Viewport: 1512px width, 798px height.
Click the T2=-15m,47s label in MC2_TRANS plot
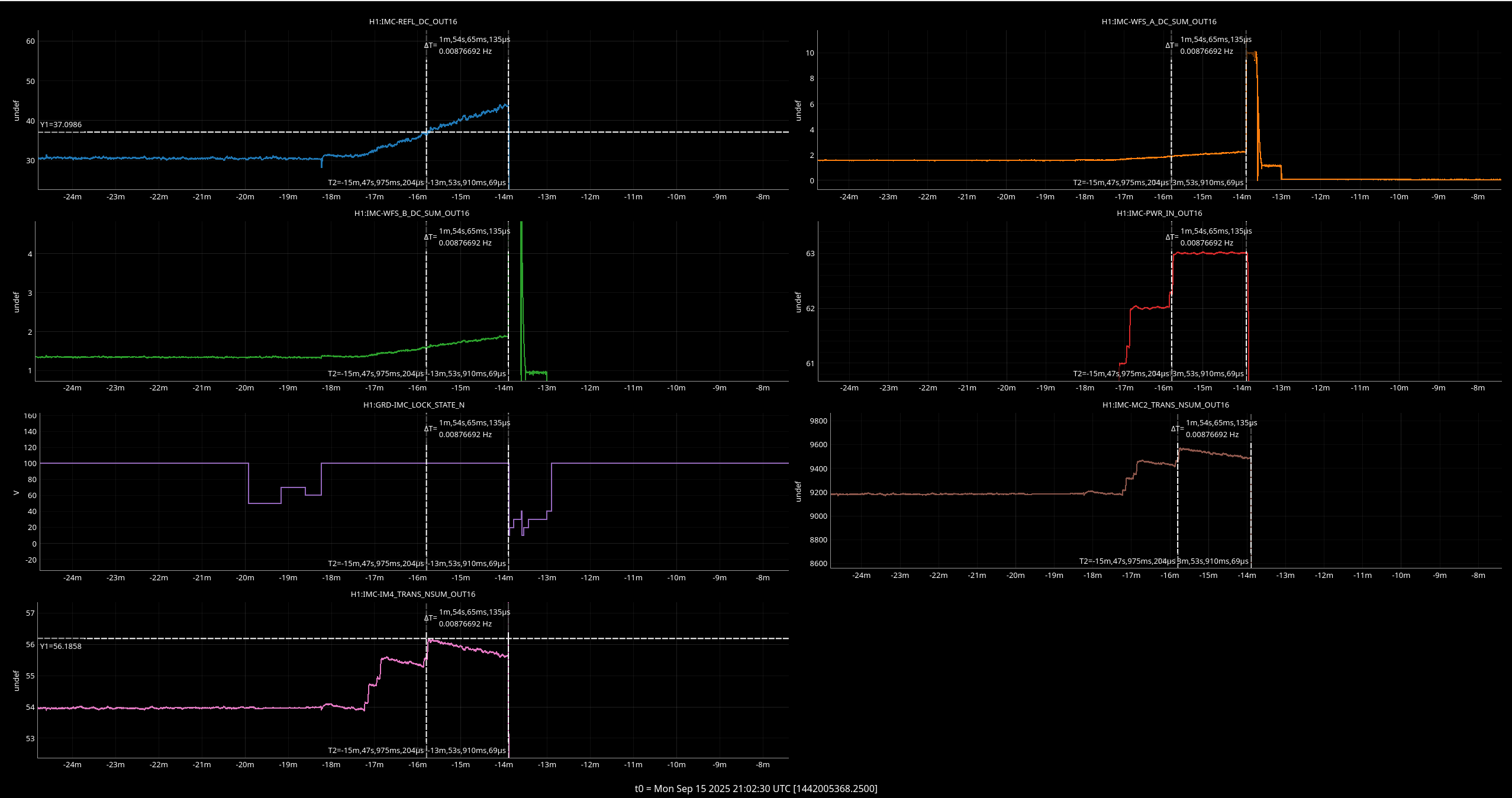click(x=1127, y=561)
